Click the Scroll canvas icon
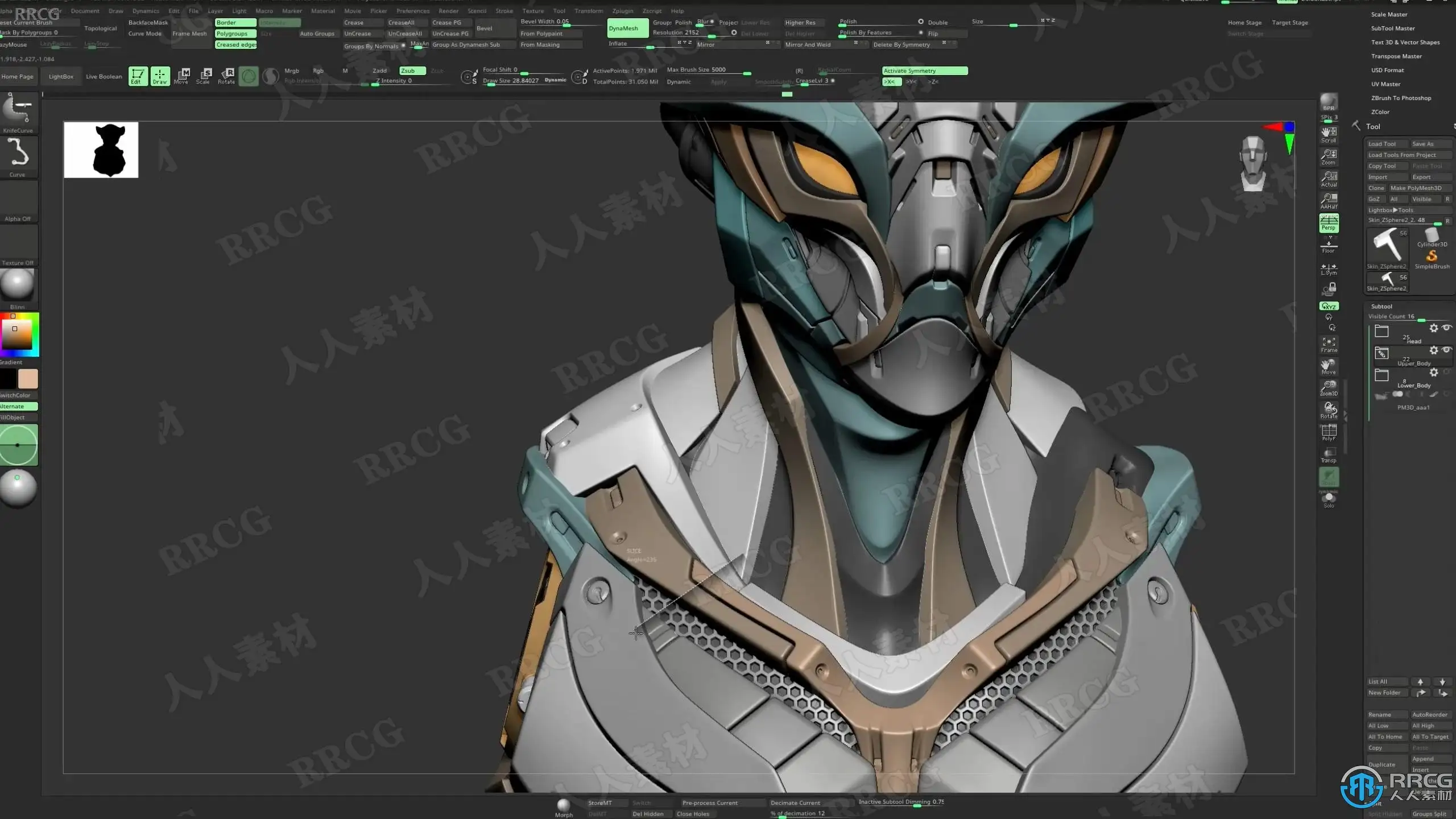Image resolution: width=1456 pixels, height=819 pixels. point(1329,134)
